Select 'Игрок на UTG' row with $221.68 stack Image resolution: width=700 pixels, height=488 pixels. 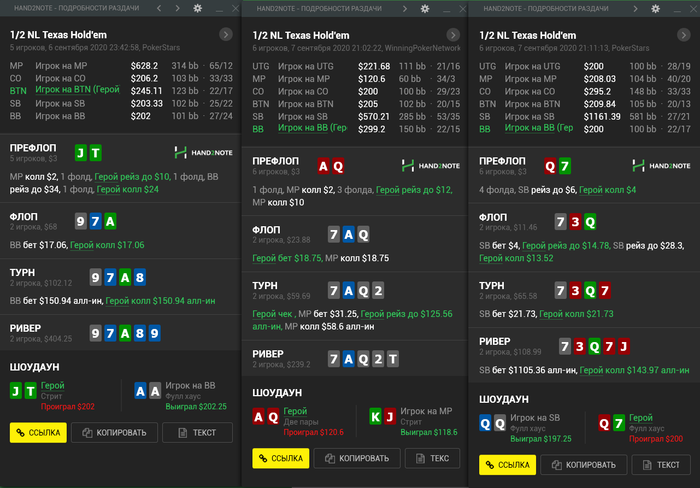click(x=356, y=66)
